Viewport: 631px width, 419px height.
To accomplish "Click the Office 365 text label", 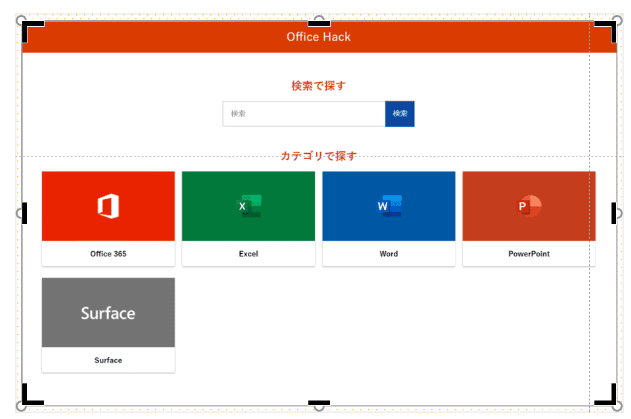I will coord(108,254).
